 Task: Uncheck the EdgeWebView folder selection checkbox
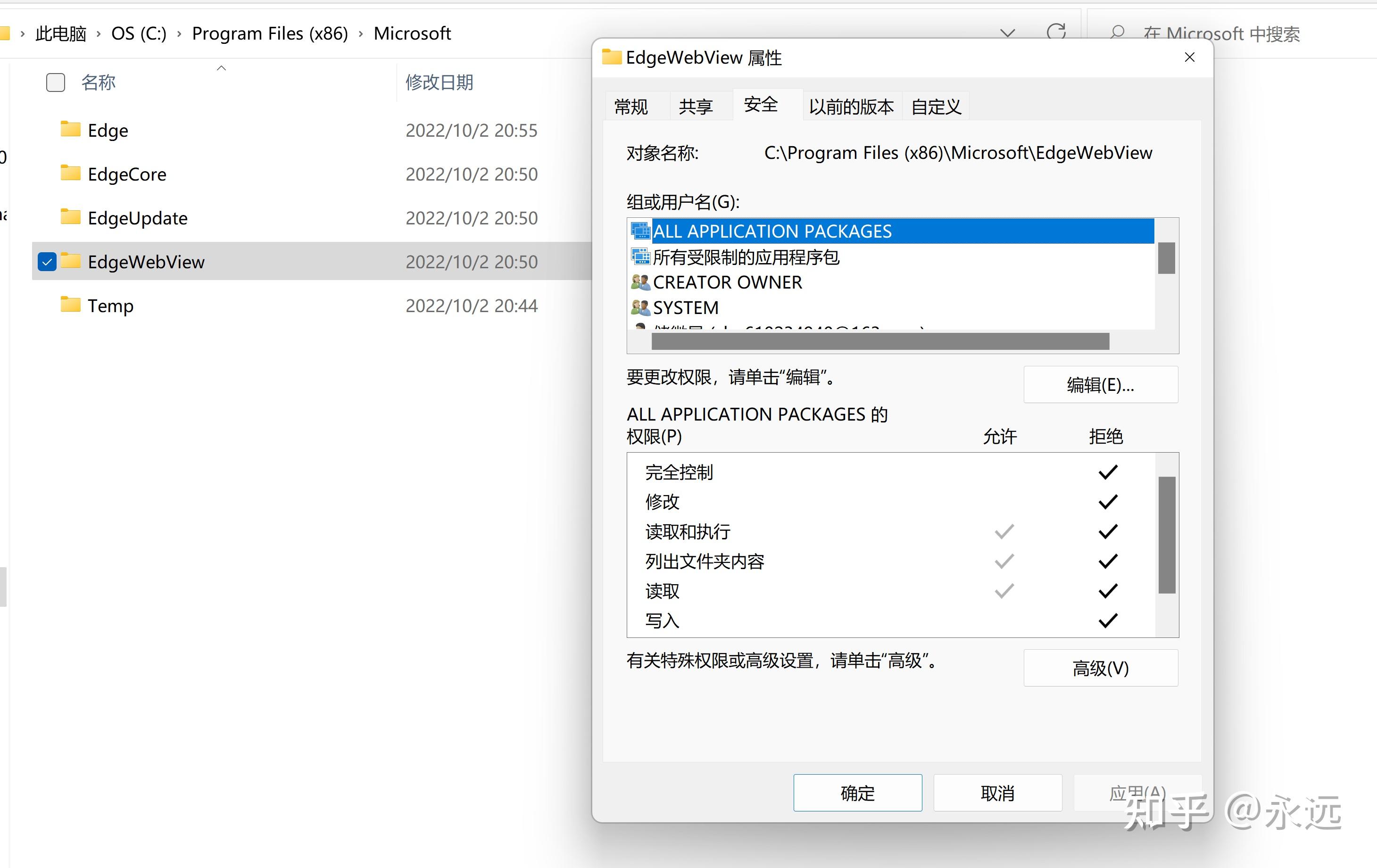point(47,262)
